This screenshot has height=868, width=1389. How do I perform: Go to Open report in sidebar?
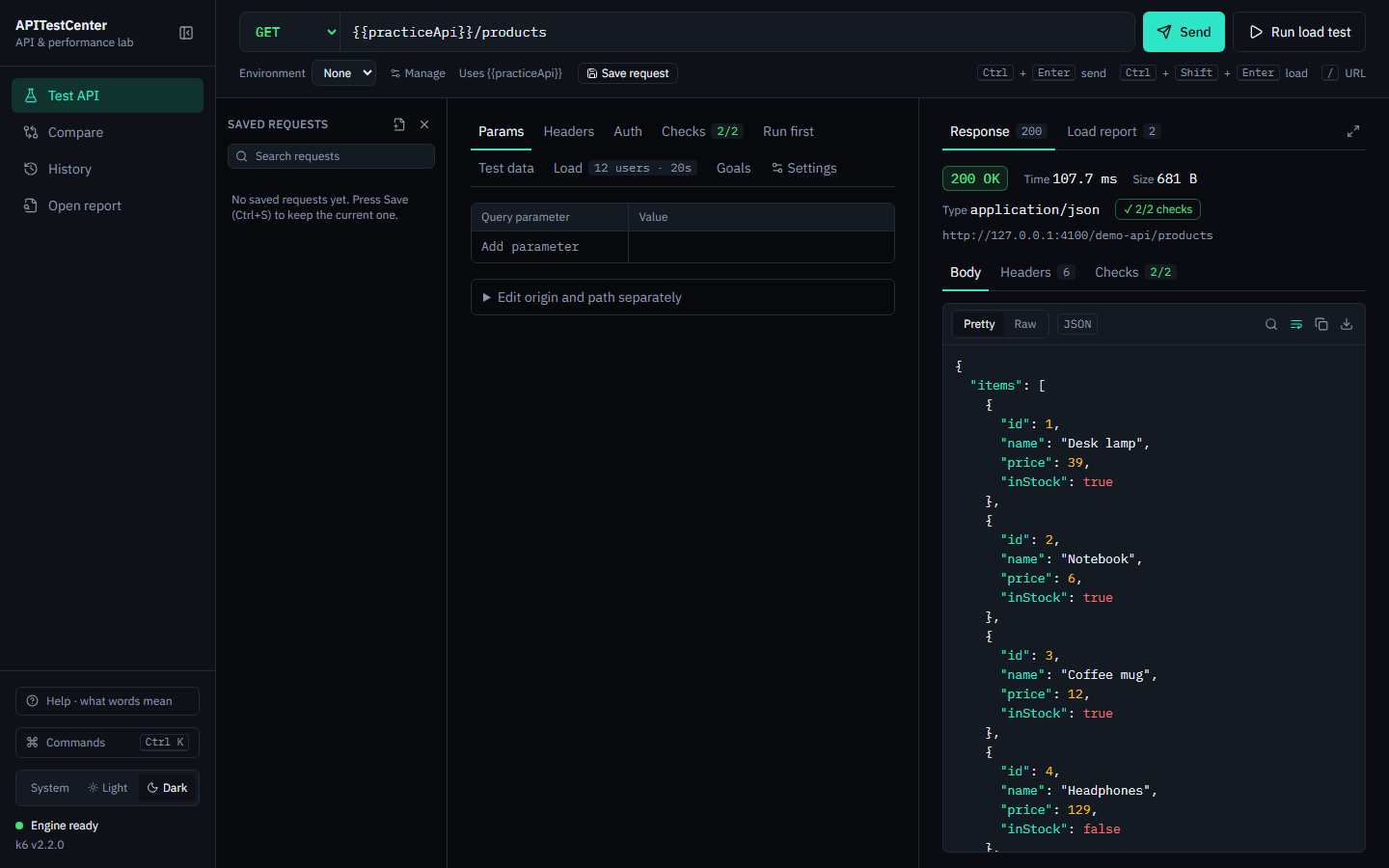point(107,205)
